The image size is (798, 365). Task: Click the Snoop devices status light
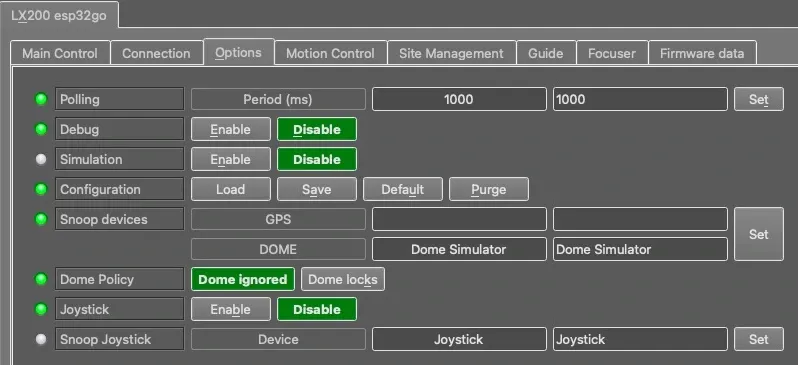pos(41,219)
